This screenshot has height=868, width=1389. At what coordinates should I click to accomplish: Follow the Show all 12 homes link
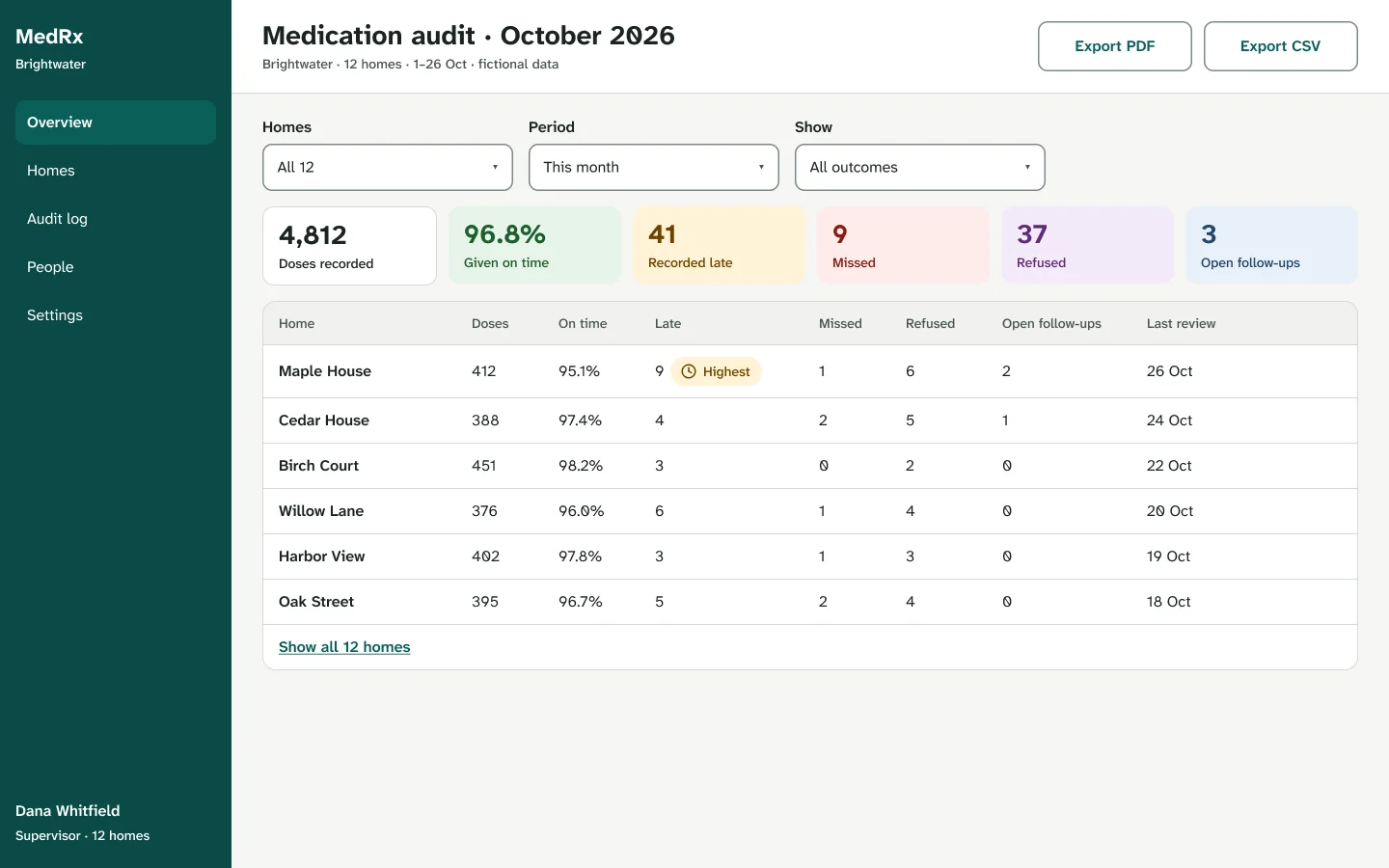344,647
